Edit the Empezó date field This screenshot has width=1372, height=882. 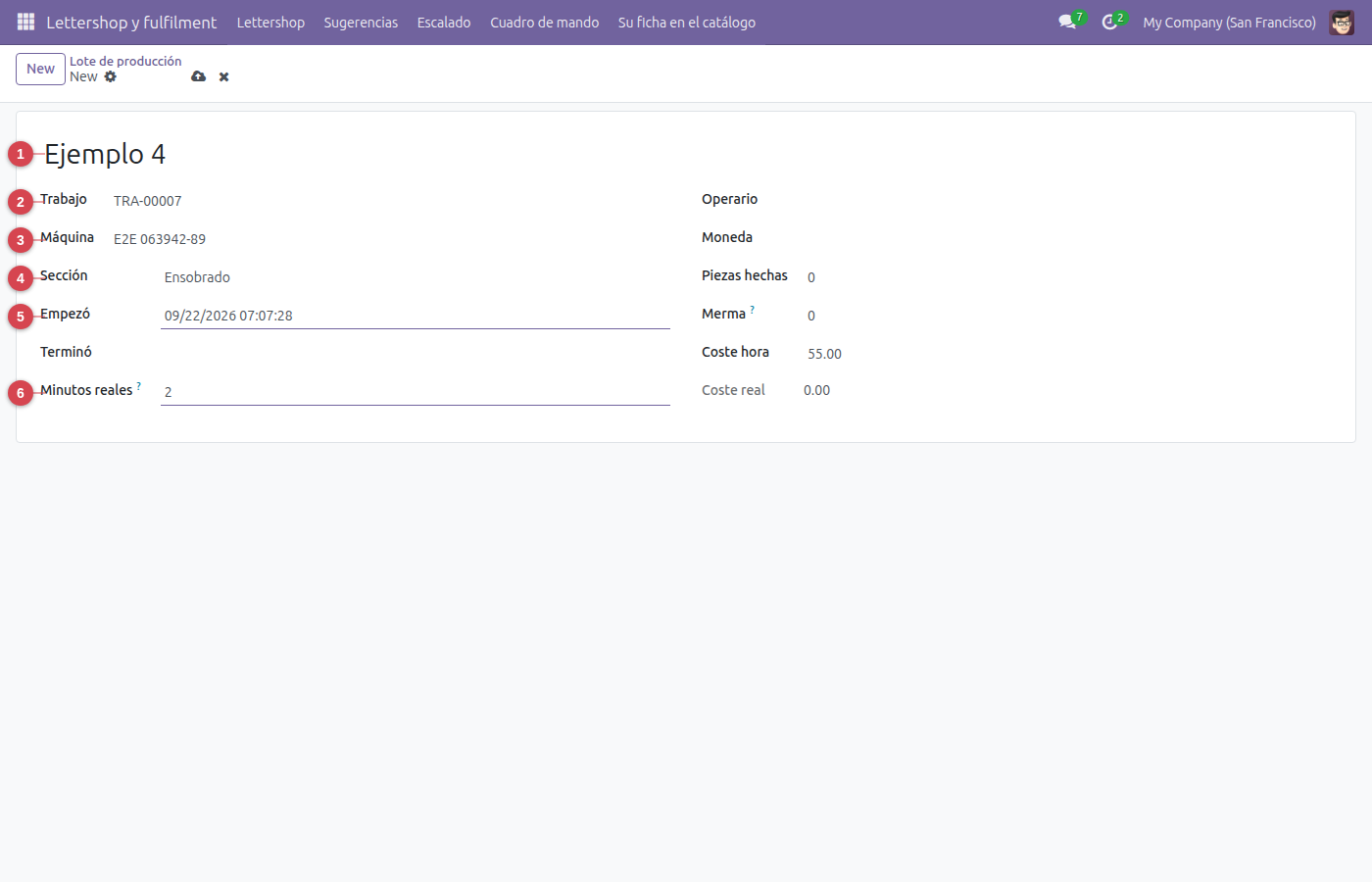point(416,316)
